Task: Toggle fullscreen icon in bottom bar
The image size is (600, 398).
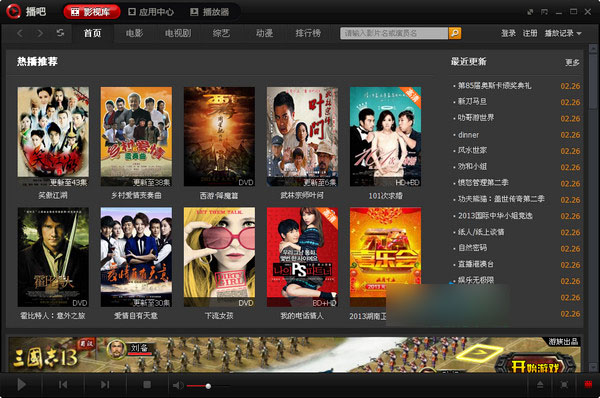Action: click(564, 385)
